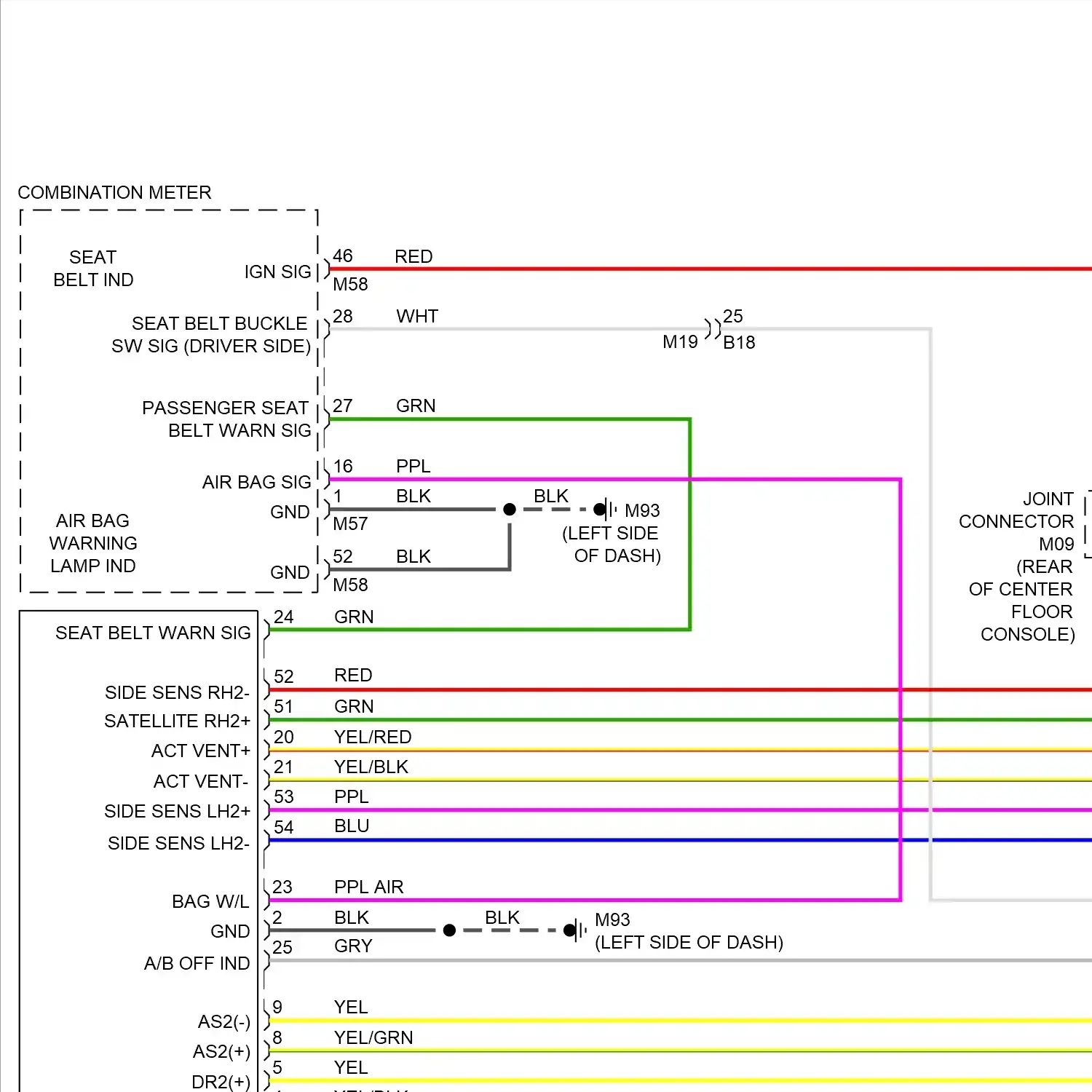Select pin number 20 on the YEL/RED wire

[283, 737]
